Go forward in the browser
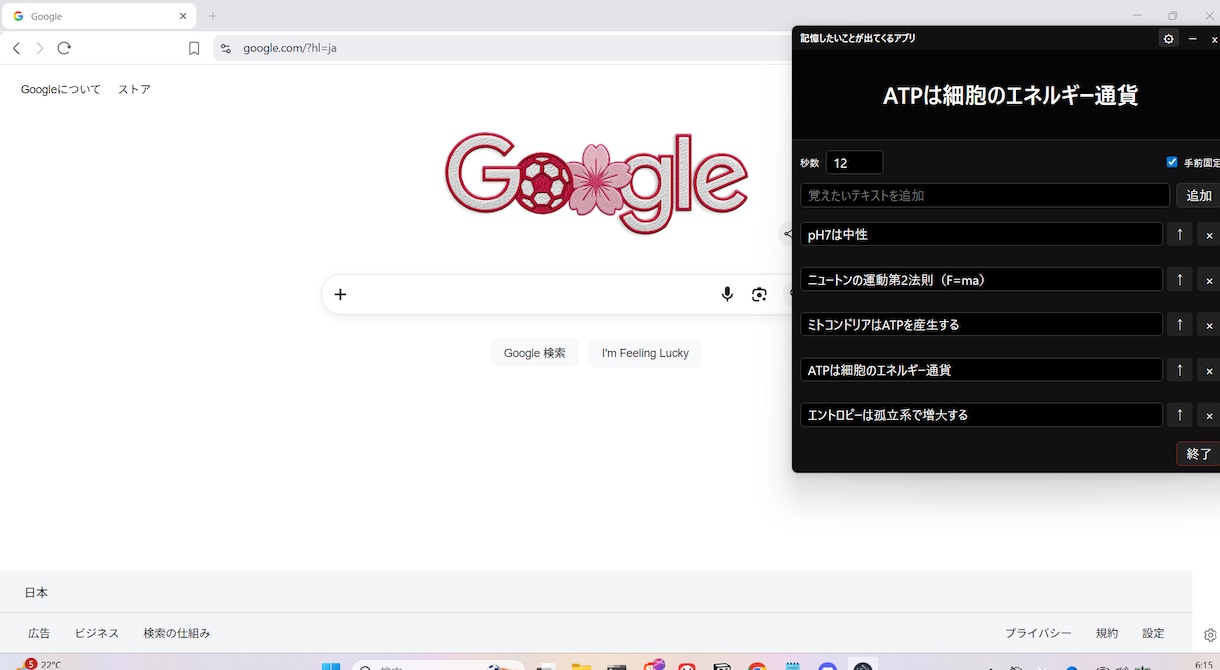The width and height of the screenshot is (1220, 670). pyautogui.click(x=40, y=48)
